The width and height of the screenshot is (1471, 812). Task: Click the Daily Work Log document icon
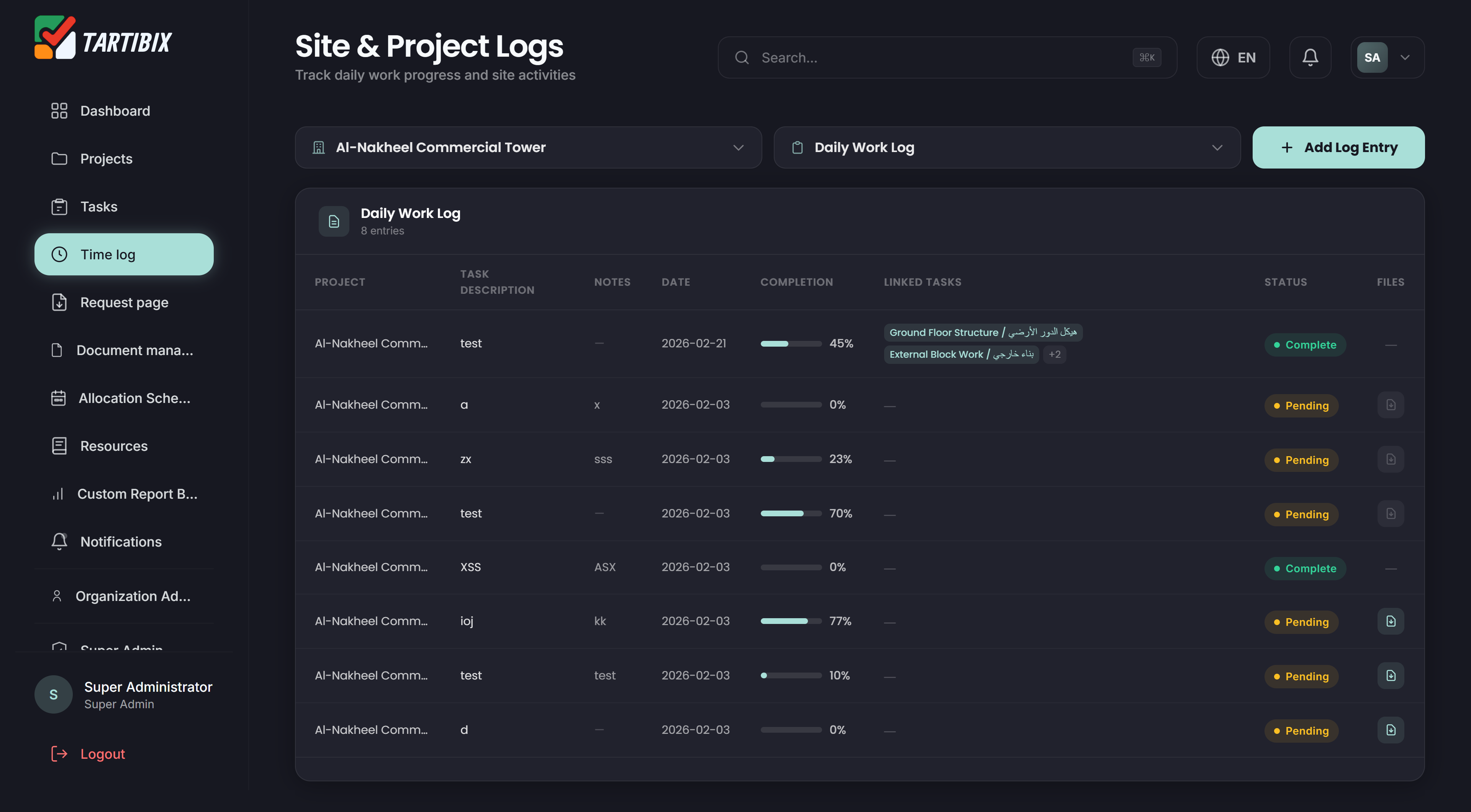coord(334,221)
